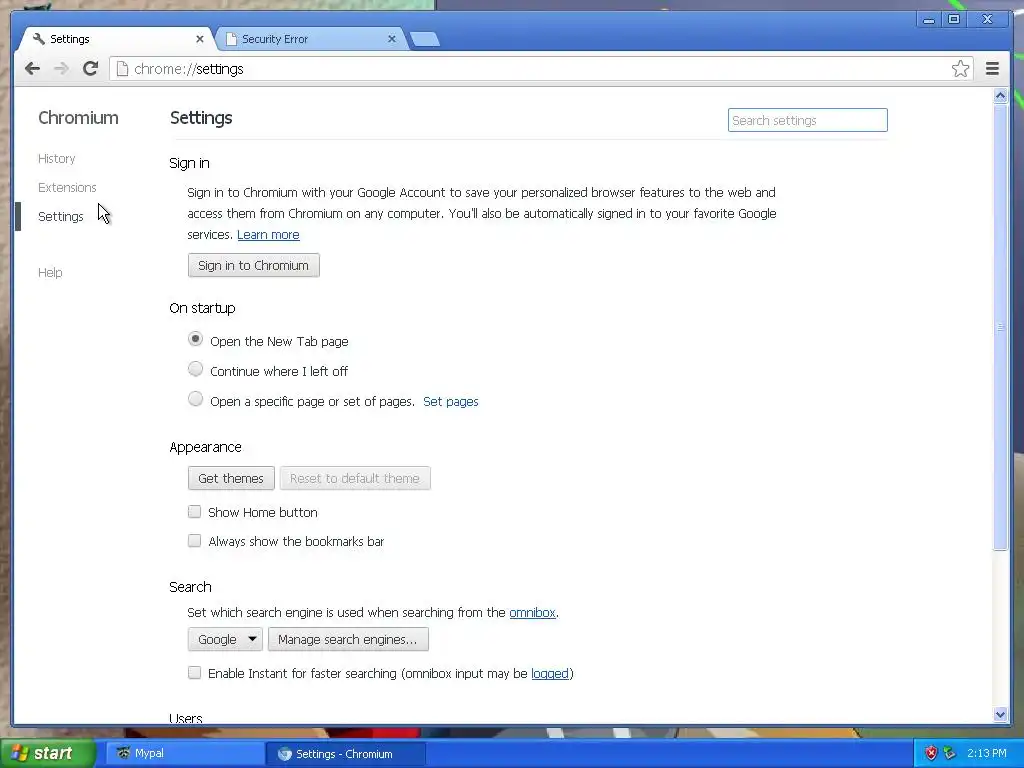Open the Google search engine dropdown
Viewport: 1024px width, 768px height.
[225, 639]
